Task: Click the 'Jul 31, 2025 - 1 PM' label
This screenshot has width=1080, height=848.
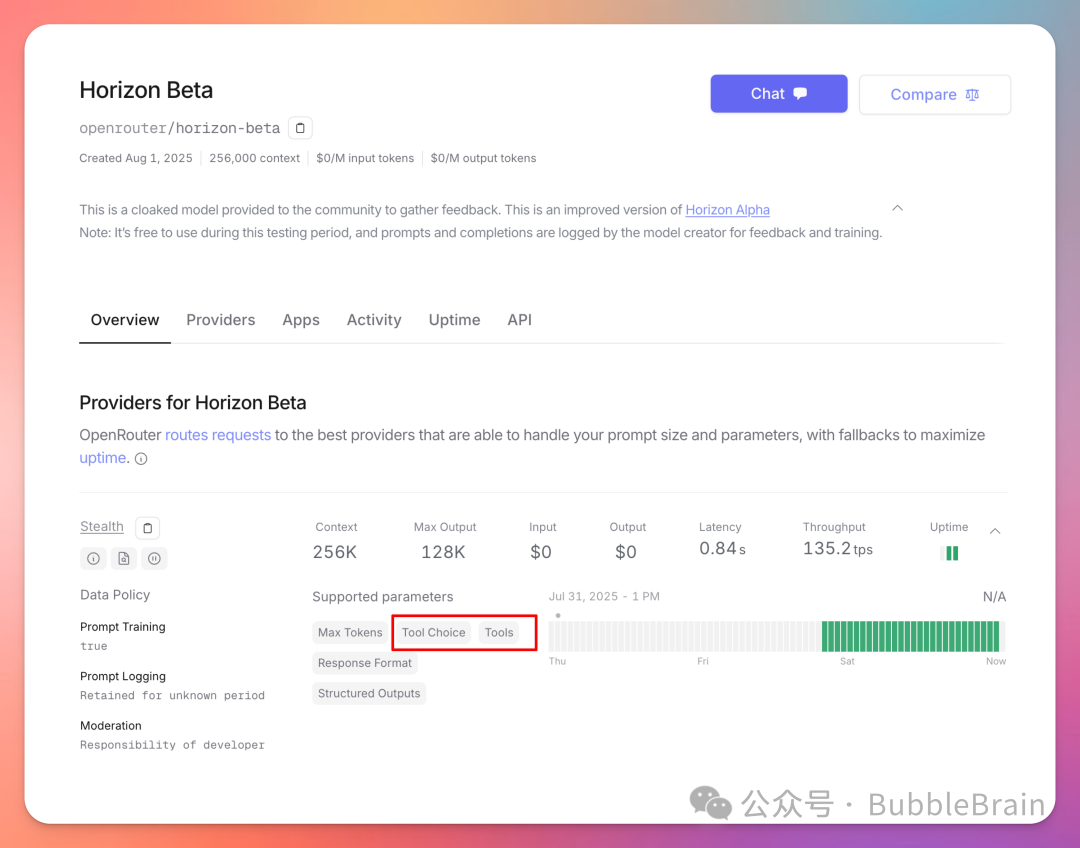Action: [604, 597]
